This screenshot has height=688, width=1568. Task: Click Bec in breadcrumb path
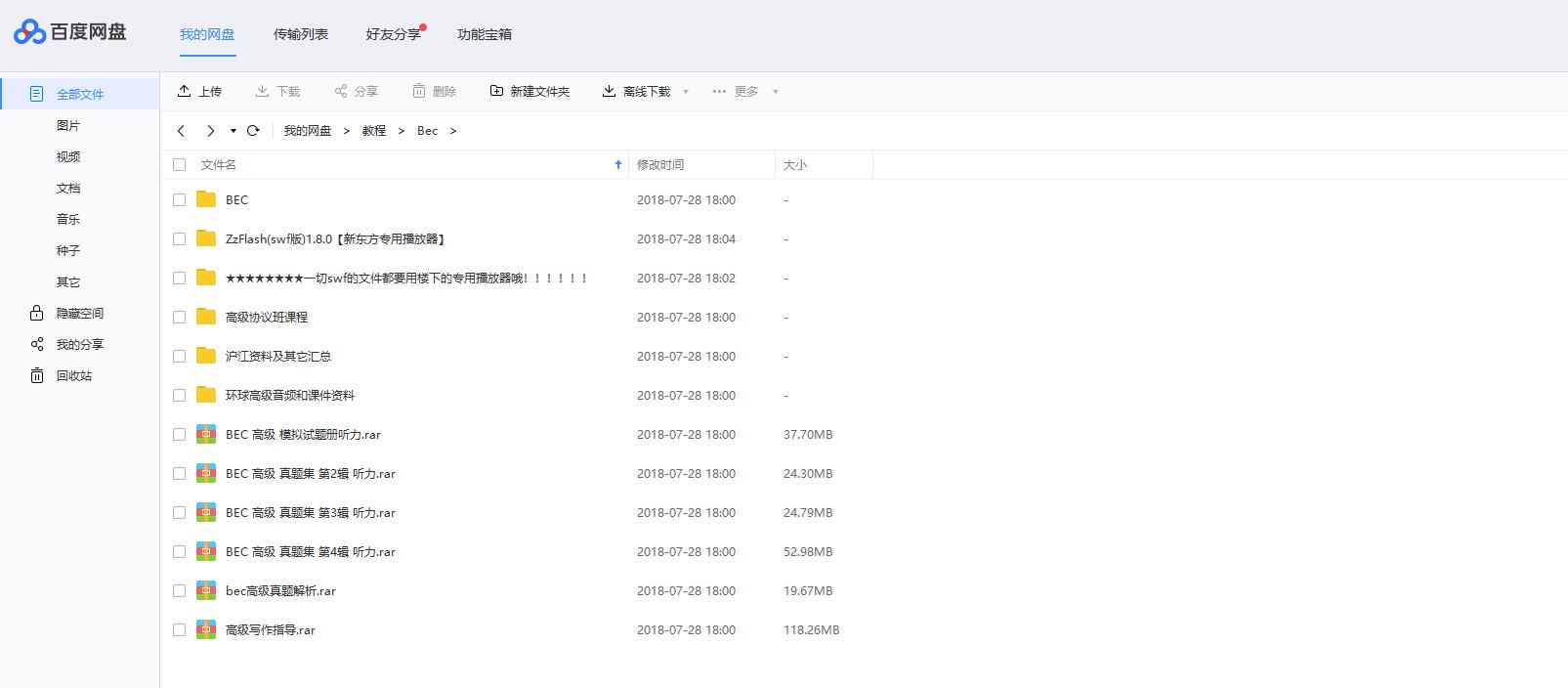click(428, 131)
